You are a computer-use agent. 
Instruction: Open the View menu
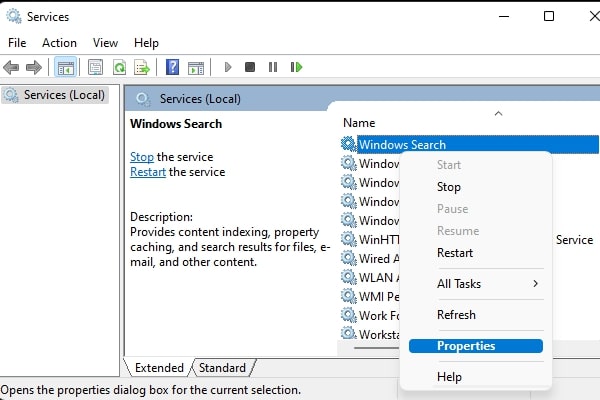point(105,43)
